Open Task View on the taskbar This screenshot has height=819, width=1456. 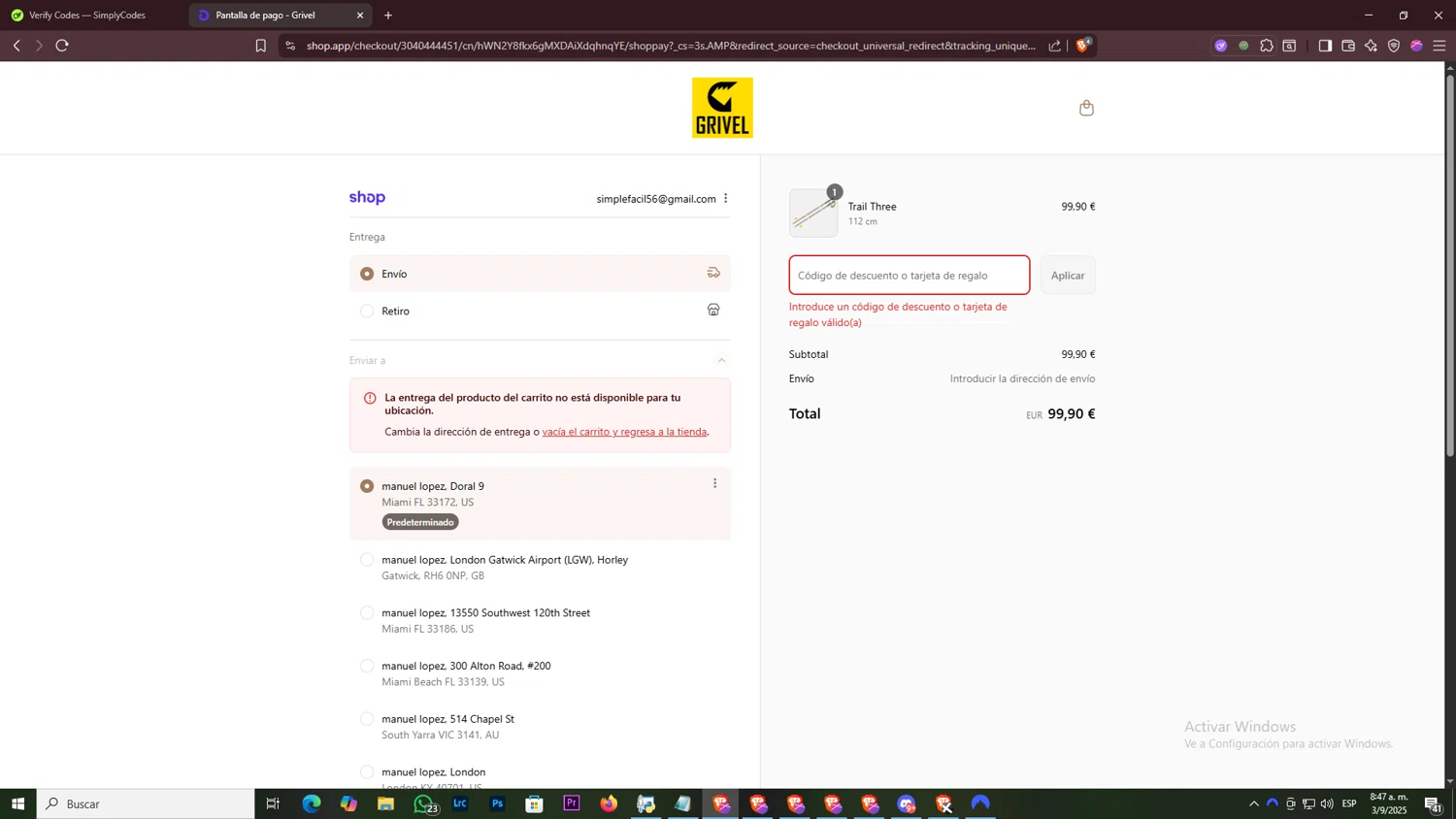(x=273, y=803)
